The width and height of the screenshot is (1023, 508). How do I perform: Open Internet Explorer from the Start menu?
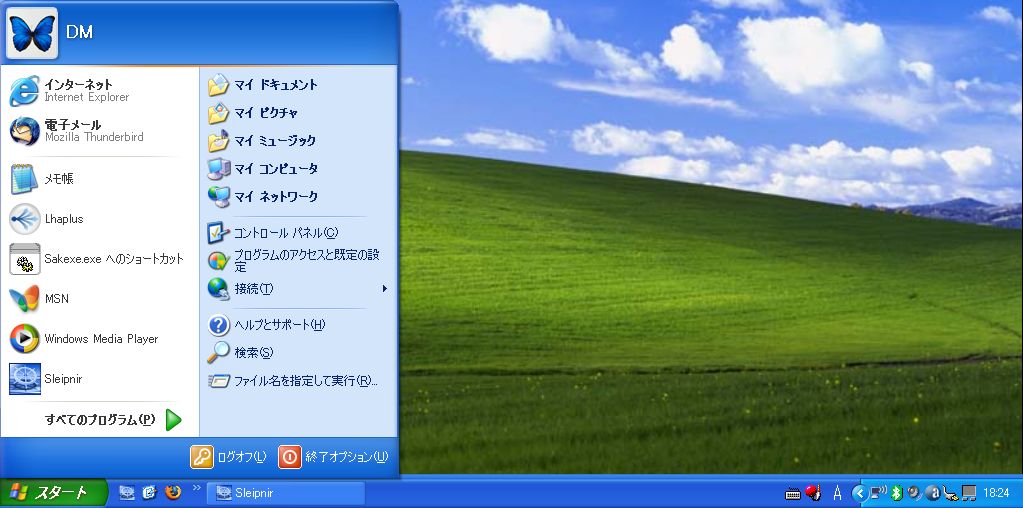[x=99, y=91]
